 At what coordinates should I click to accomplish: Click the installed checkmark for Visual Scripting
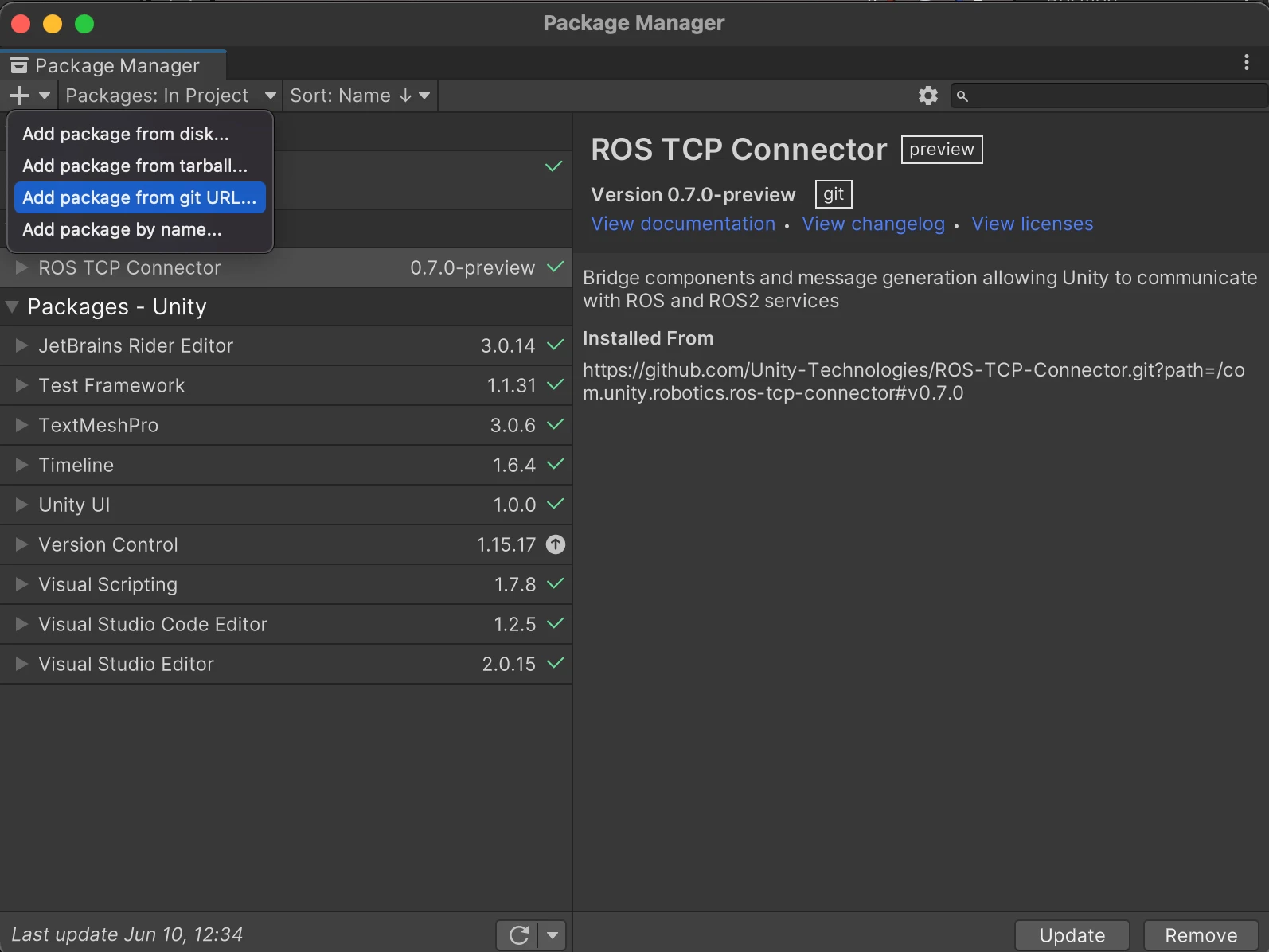556,583
